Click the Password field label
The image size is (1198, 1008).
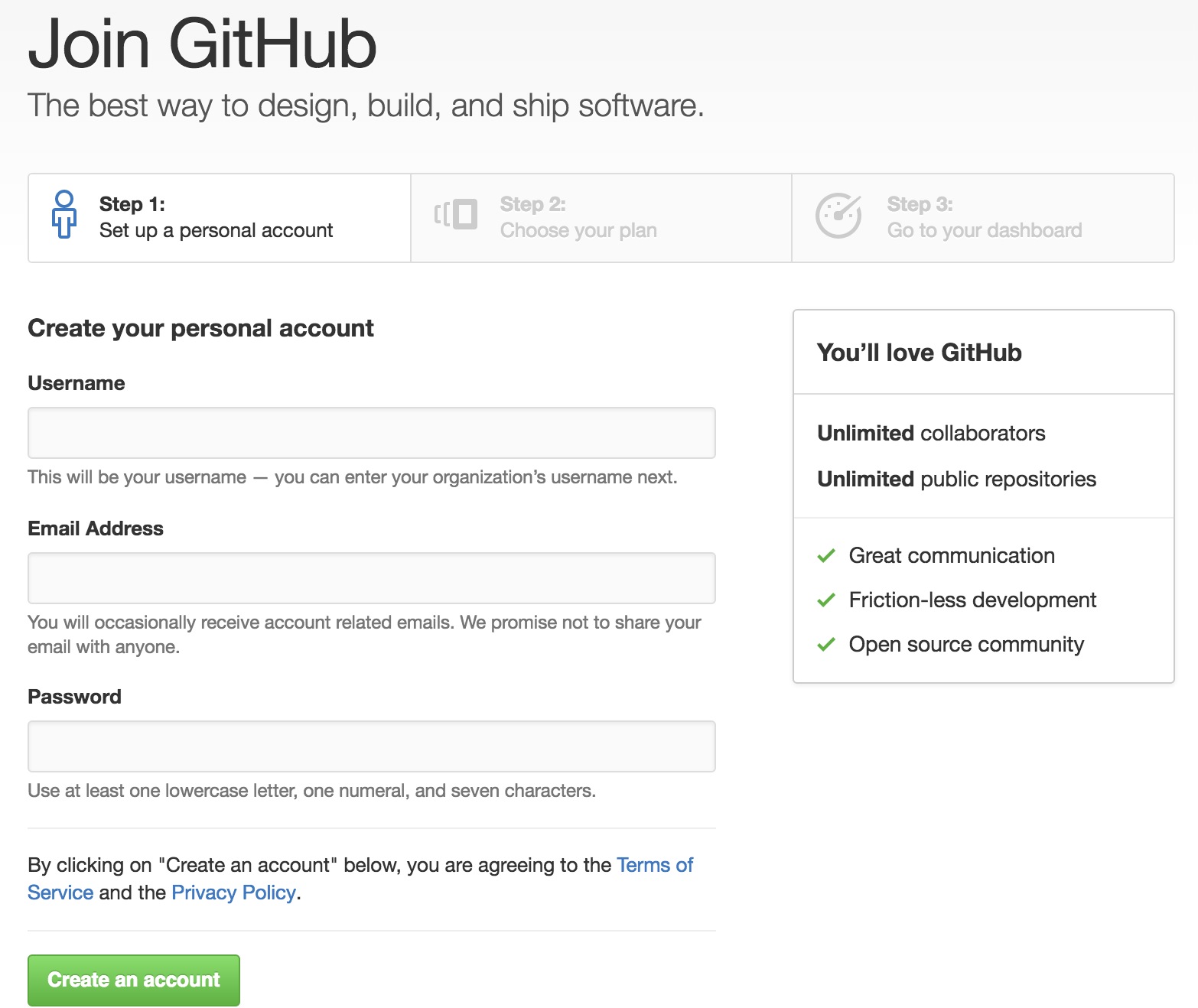[74, 697]
